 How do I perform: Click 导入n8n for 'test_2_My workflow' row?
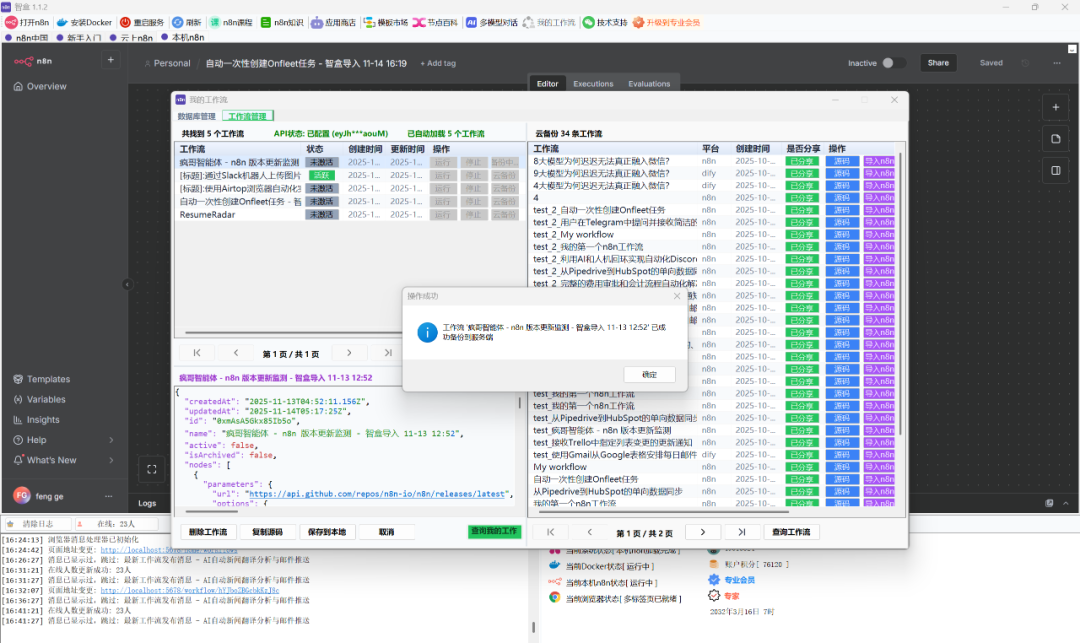(880, 235)
